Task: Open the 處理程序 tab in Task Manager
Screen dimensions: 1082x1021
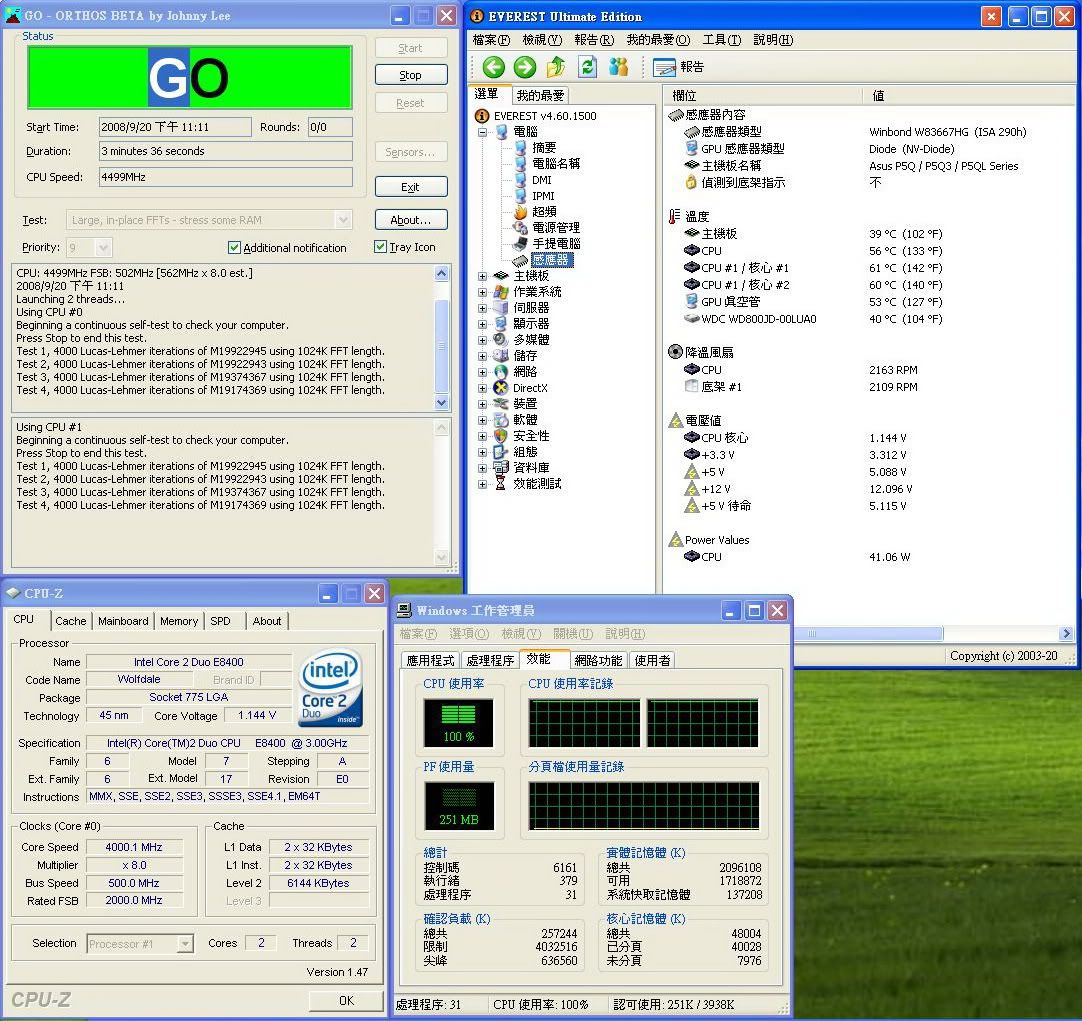Action: [490, 660]
